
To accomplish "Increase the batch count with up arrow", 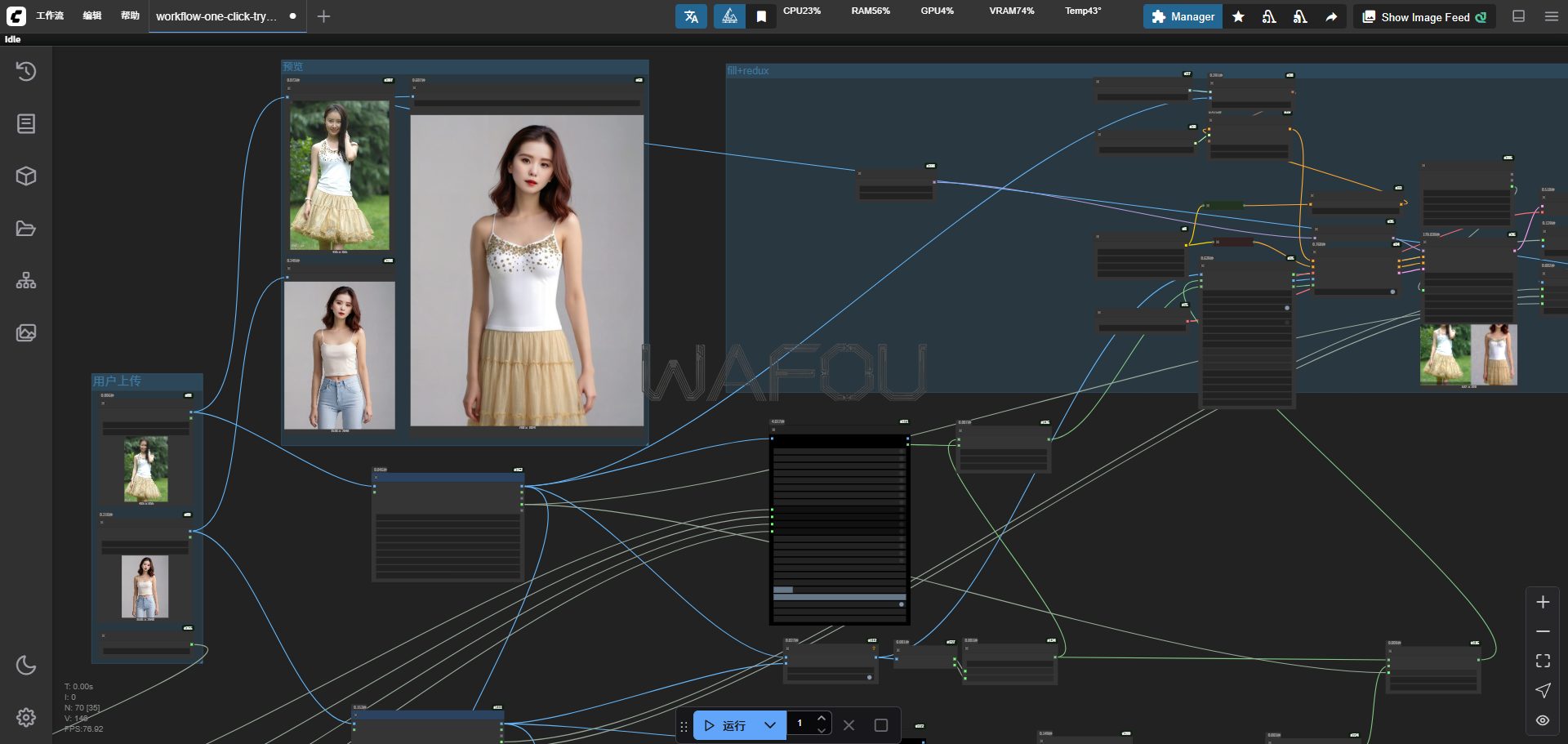I will (822, 718).
